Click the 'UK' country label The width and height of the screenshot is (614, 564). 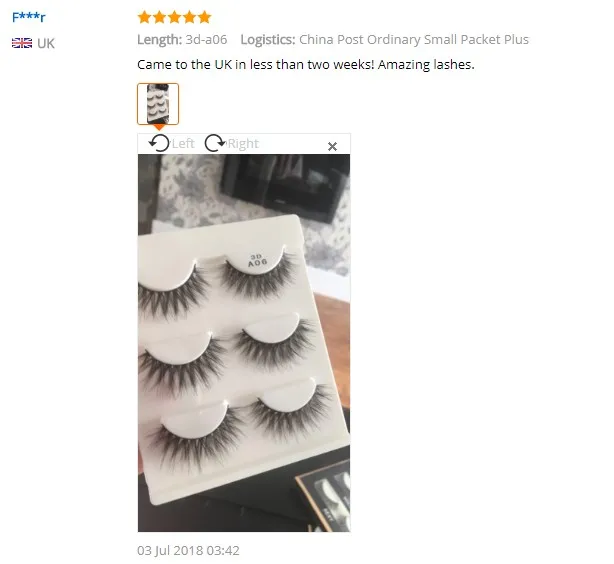pyautogui.click(x=46, y=43)
